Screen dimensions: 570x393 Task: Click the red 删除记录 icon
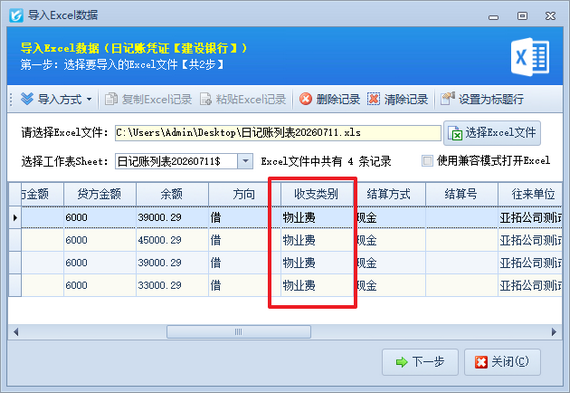tap(306, 99)
